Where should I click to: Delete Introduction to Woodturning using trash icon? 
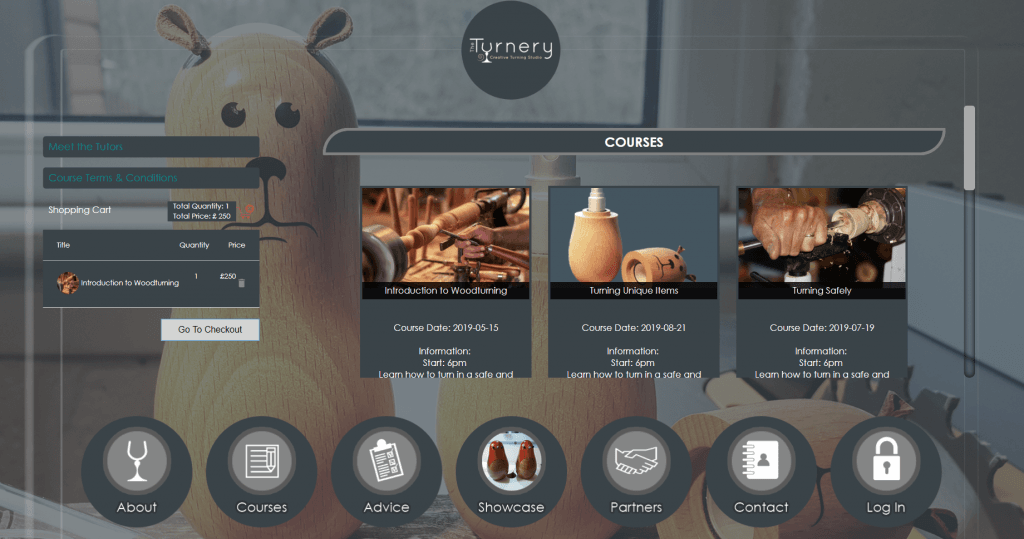(x=241, y=284)
